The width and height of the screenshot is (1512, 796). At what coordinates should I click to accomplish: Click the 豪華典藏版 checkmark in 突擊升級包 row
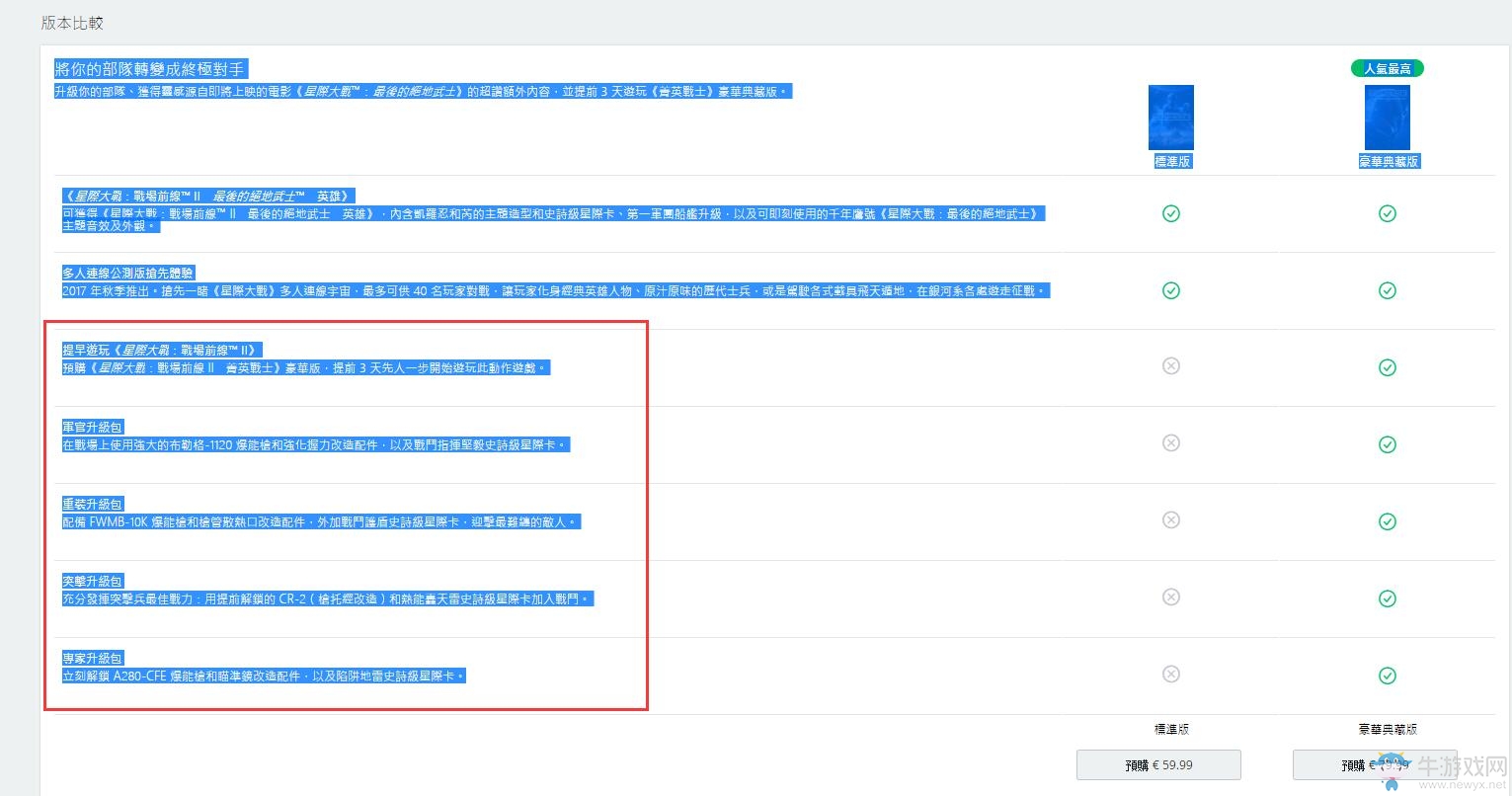(1387, 598)
